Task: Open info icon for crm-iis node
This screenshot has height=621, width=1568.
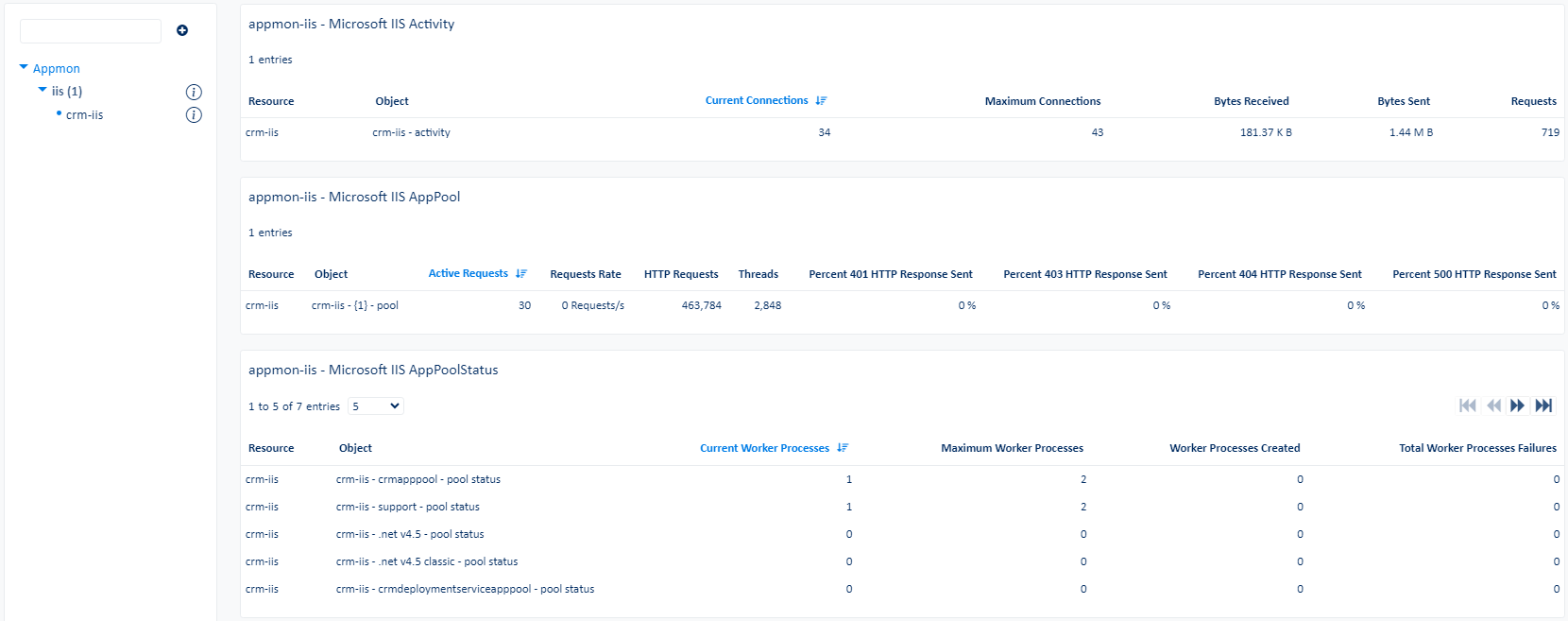Action: pos(194,115)
